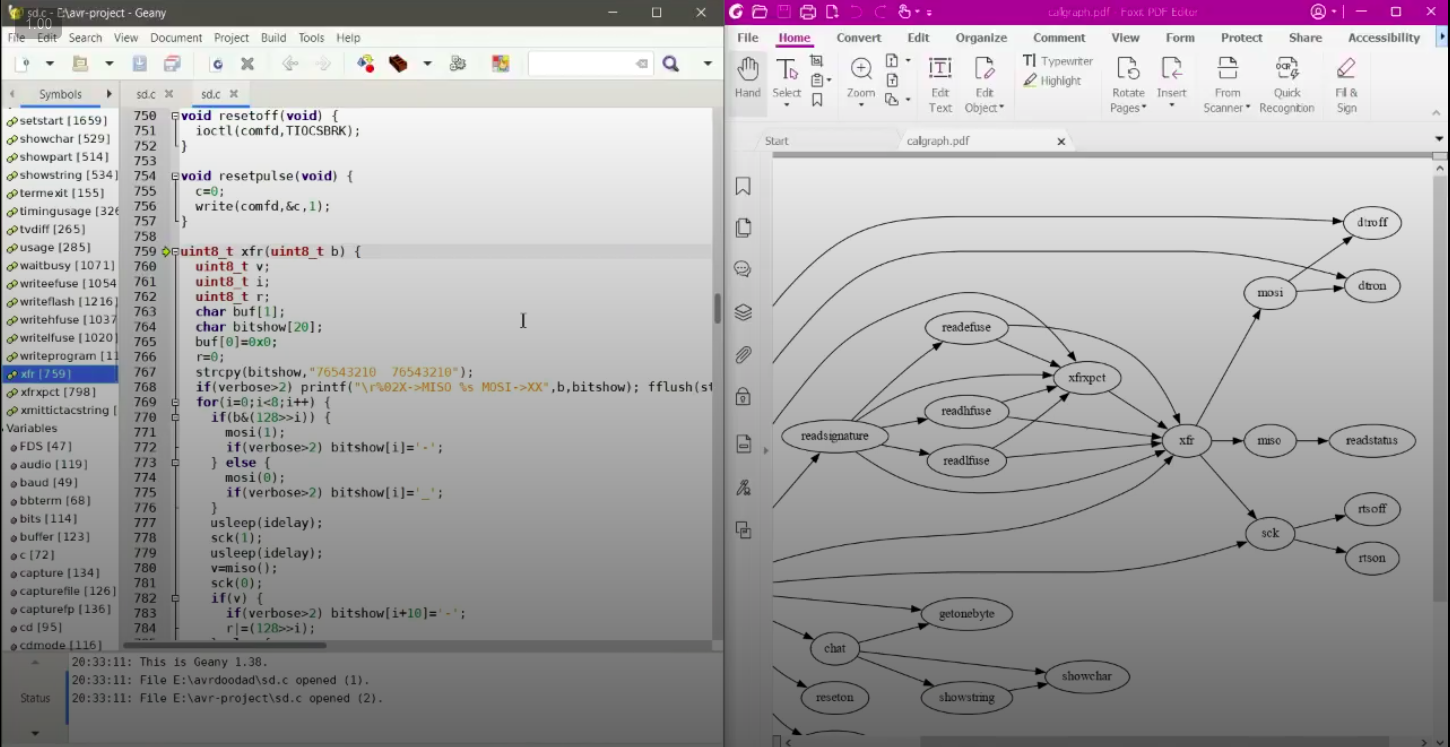
Task: Open the Attachments panel in Foxit sidebar
Action: coord(743,354)
